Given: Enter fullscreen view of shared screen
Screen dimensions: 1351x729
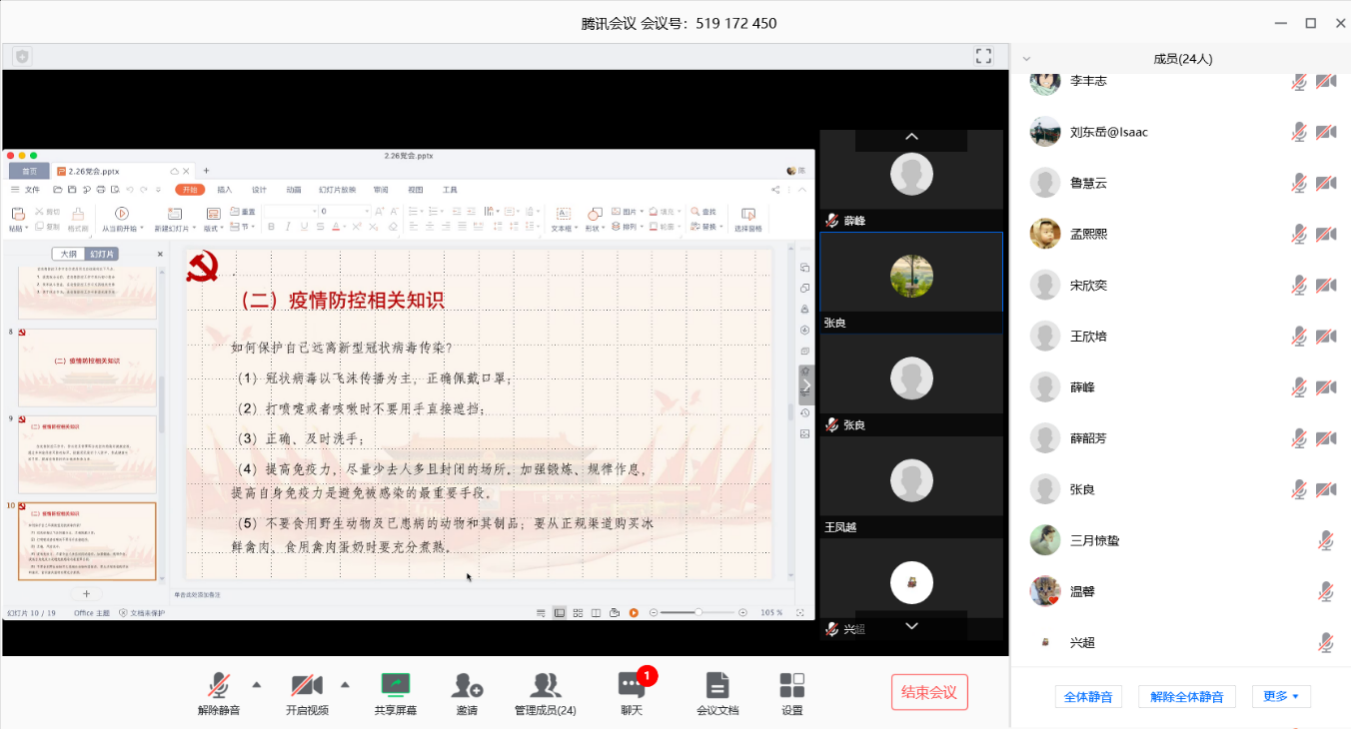Looking at the screenshot, I should click(983, 56).
